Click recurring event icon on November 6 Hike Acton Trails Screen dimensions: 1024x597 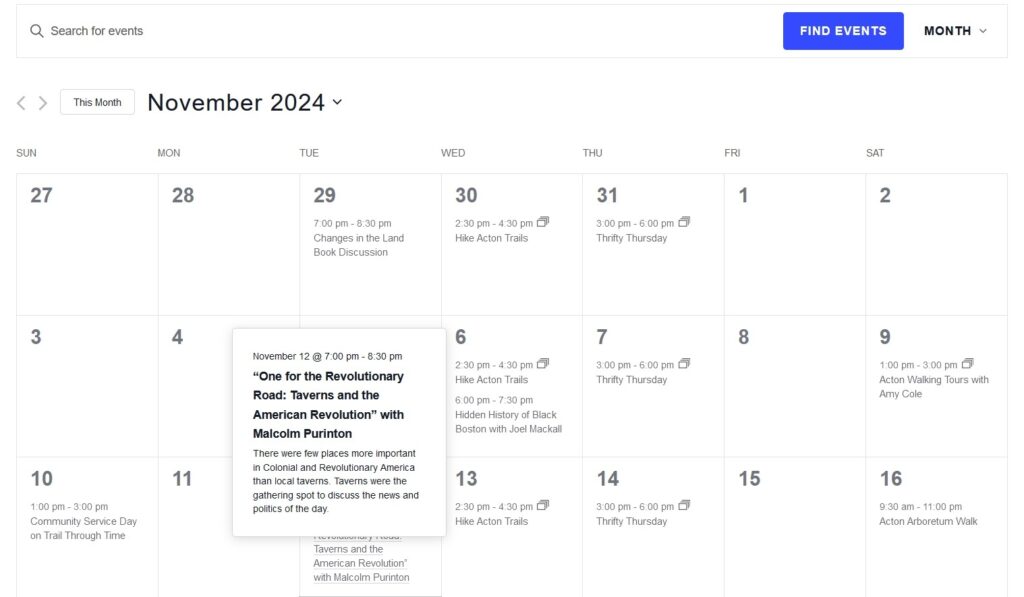coord(544,362)
